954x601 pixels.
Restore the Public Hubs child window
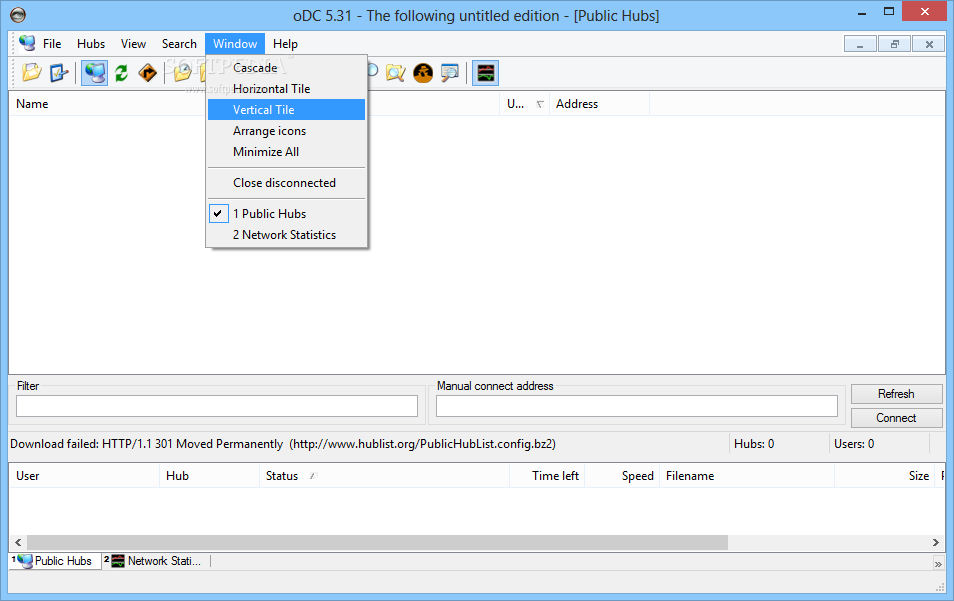894,44
